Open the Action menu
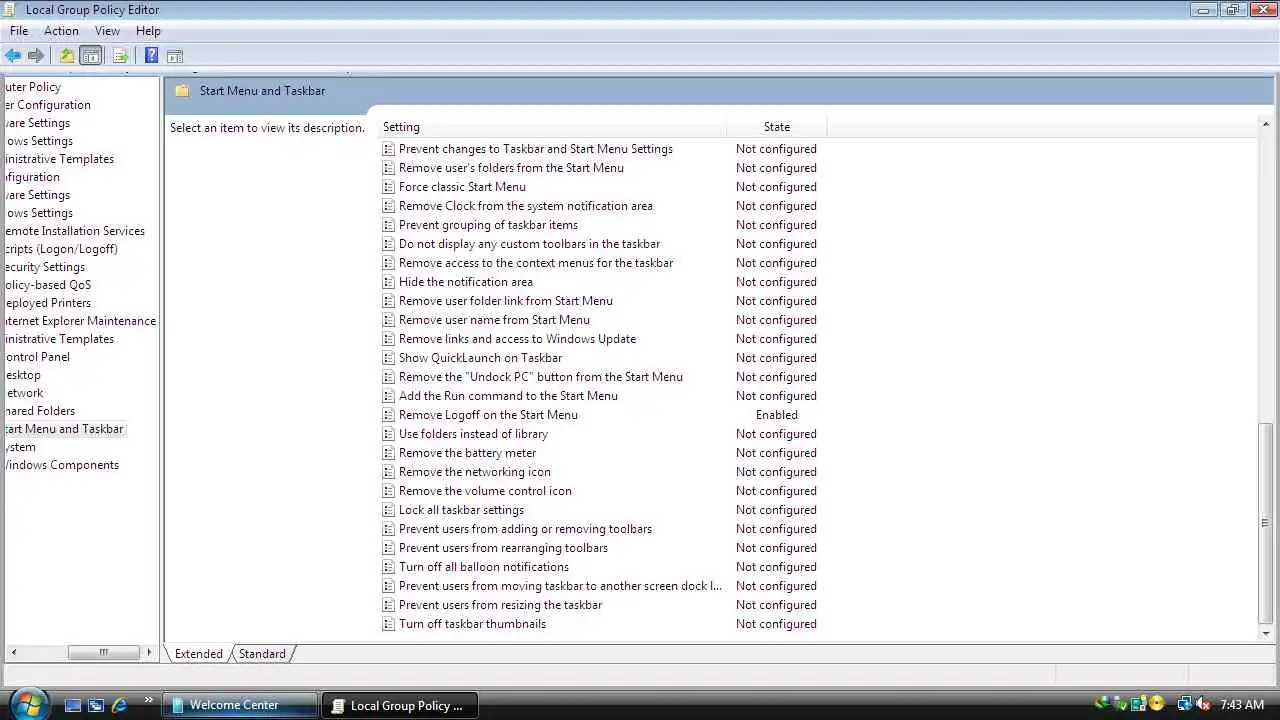Screen dimensions: 1280x720 [x=61, y=31]
